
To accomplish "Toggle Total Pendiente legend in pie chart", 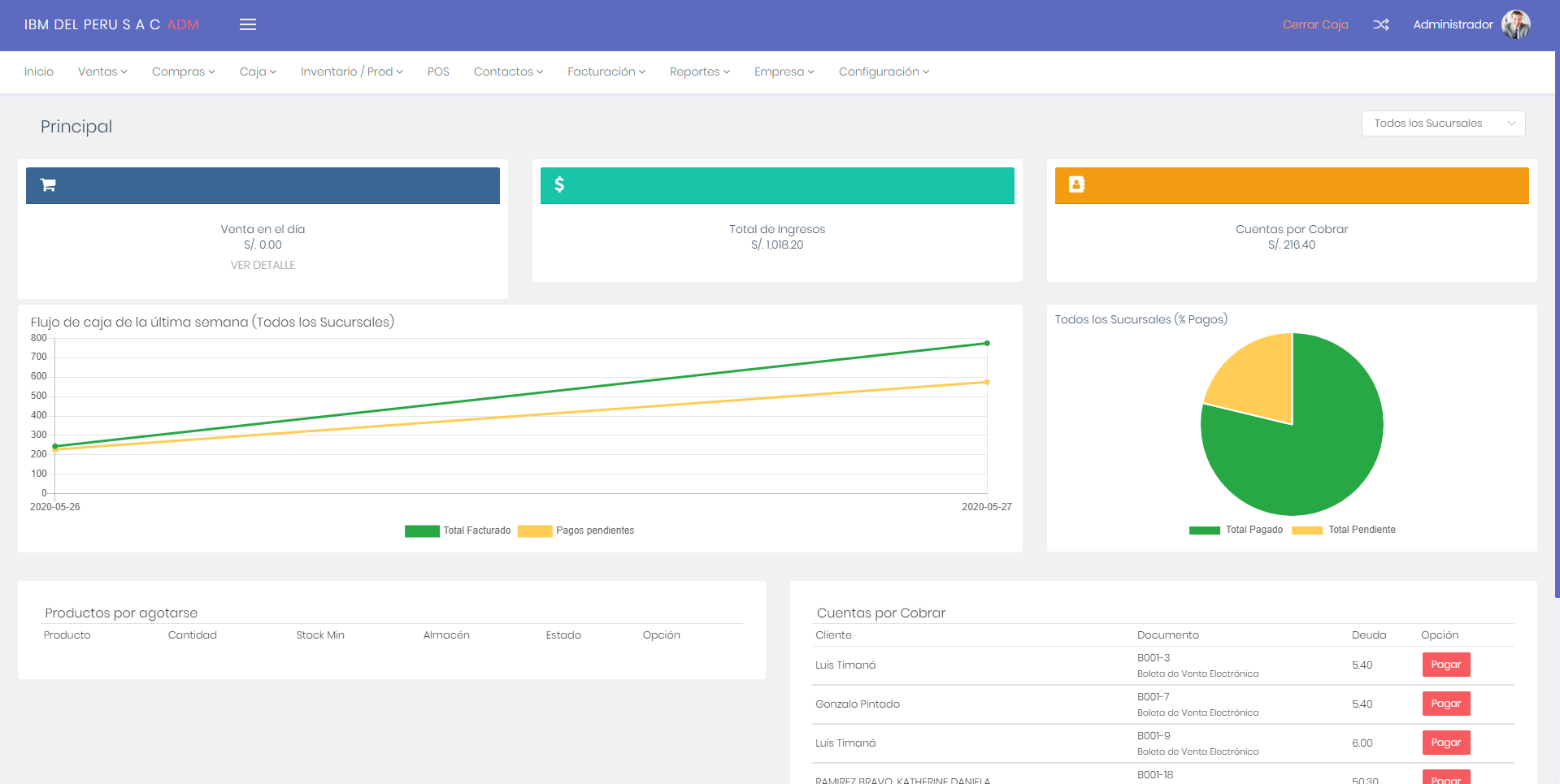I will coord(1344,530).
